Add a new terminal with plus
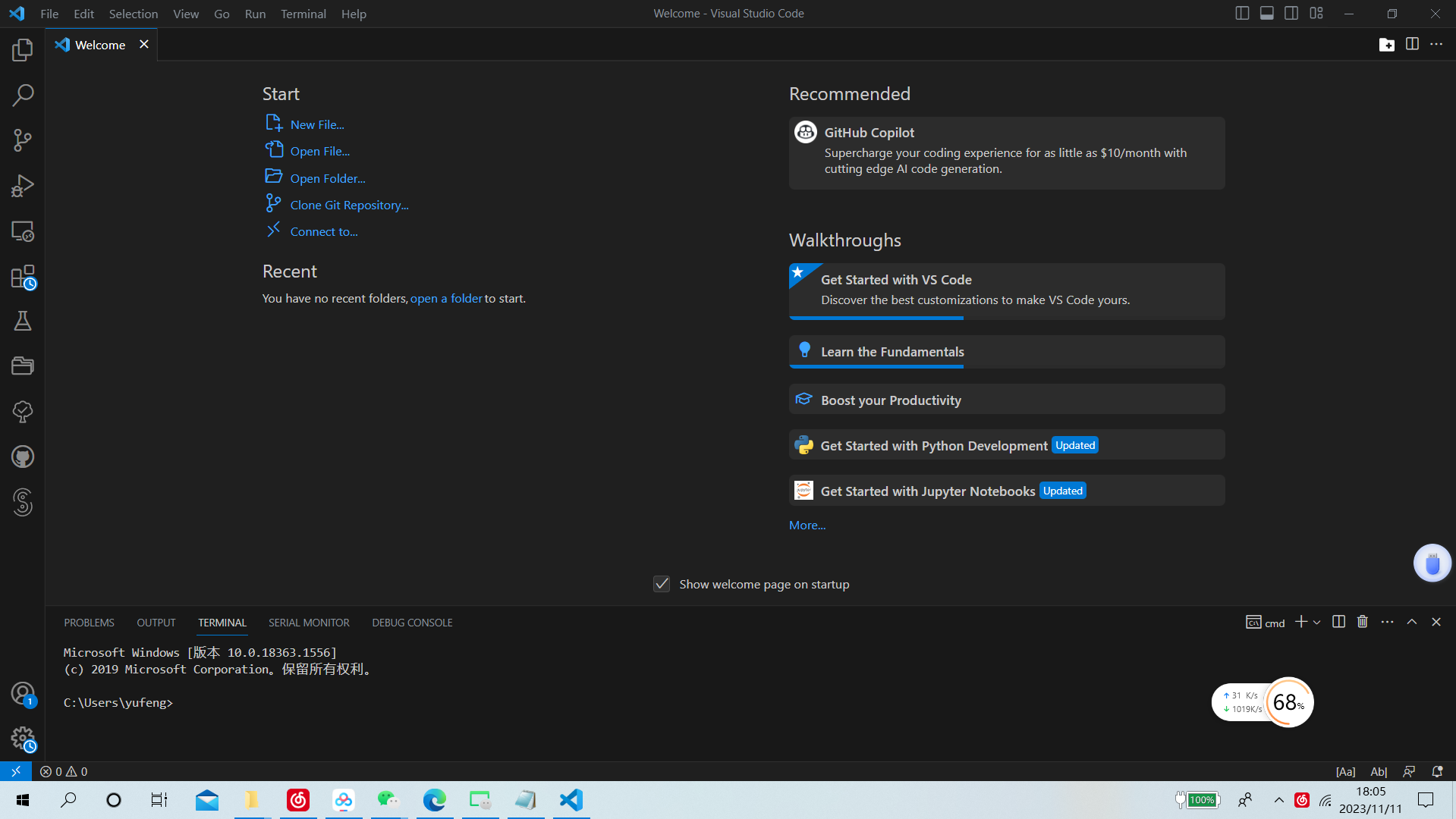 coord(1300,622)
